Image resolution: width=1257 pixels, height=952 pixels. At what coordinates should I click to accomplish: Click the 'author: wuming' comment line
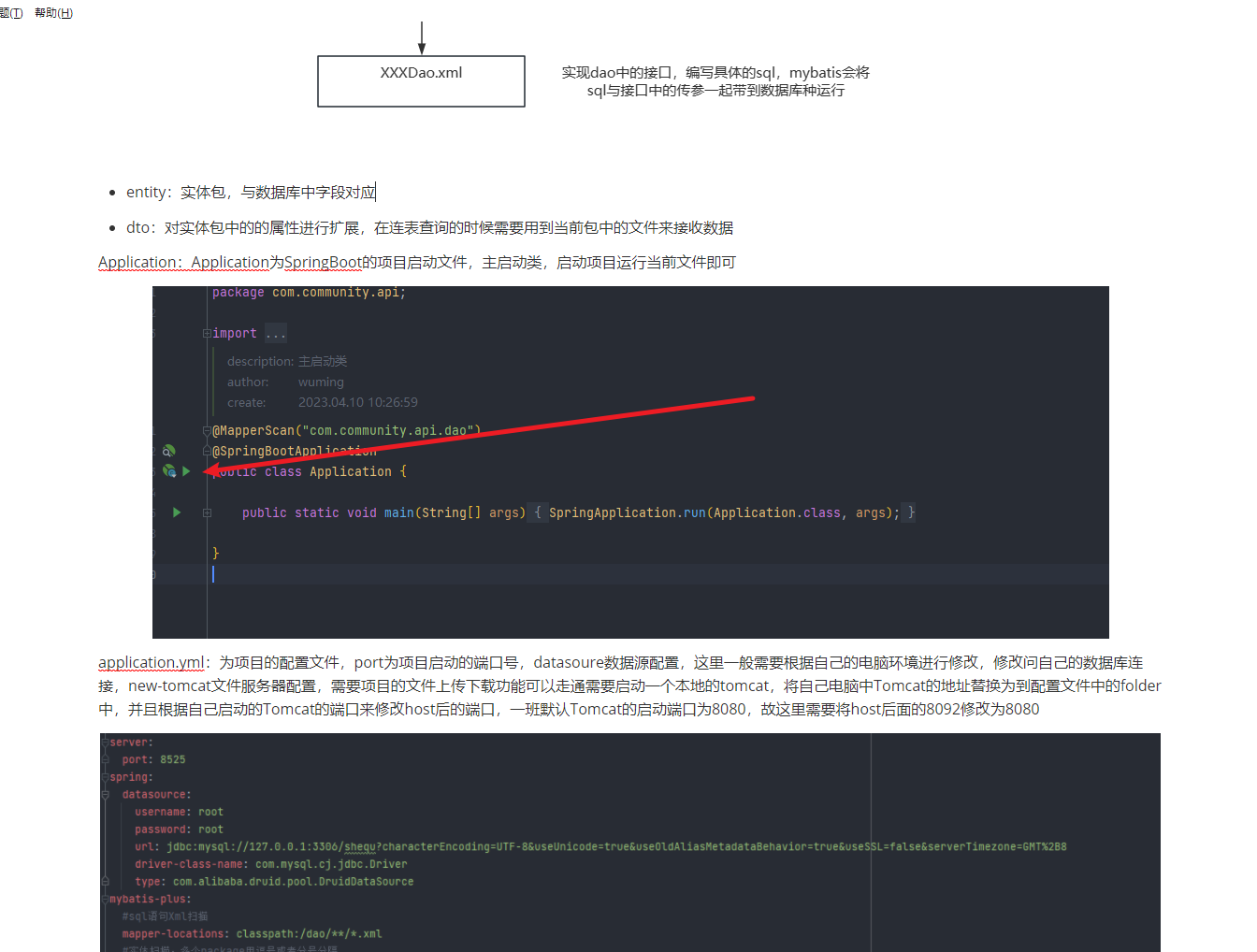(285, 382)
